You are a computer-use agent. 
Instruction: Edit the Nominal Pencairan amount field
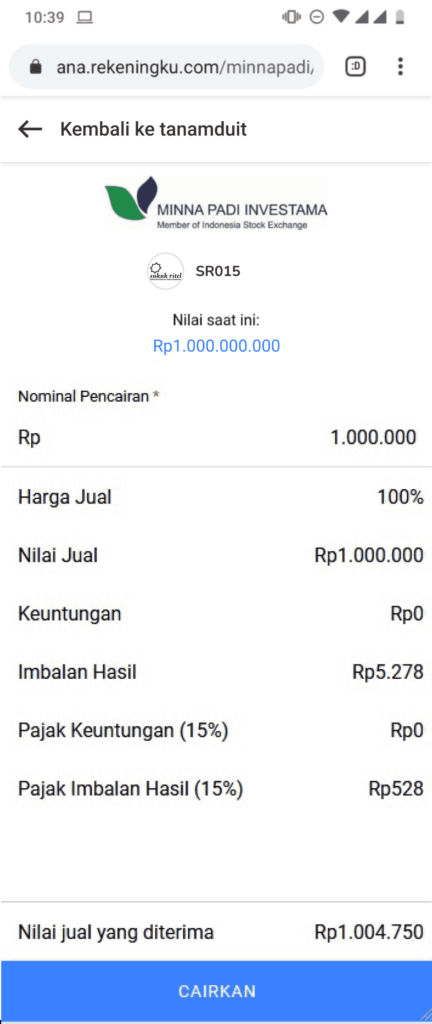point(216,438)
